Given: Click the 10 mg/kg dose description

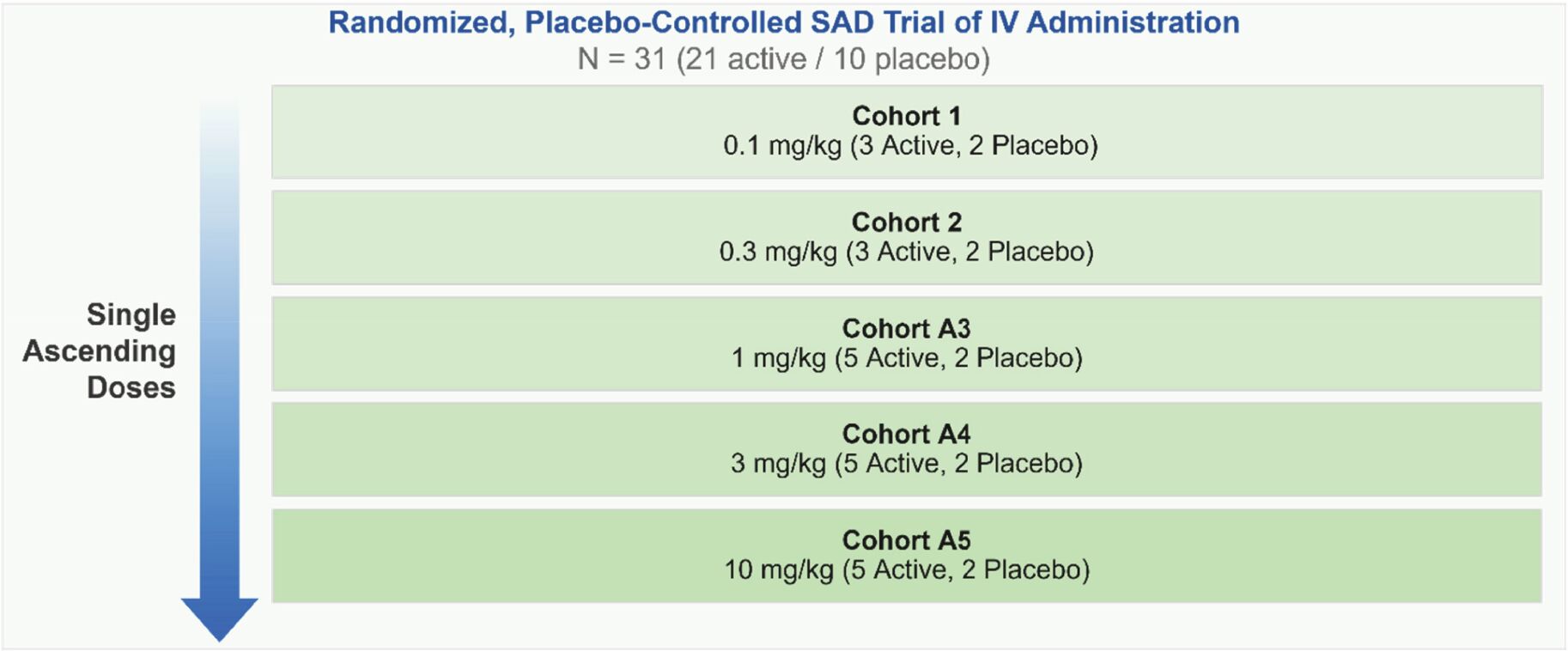Looking at the screenshot, I should click(906, 570).
